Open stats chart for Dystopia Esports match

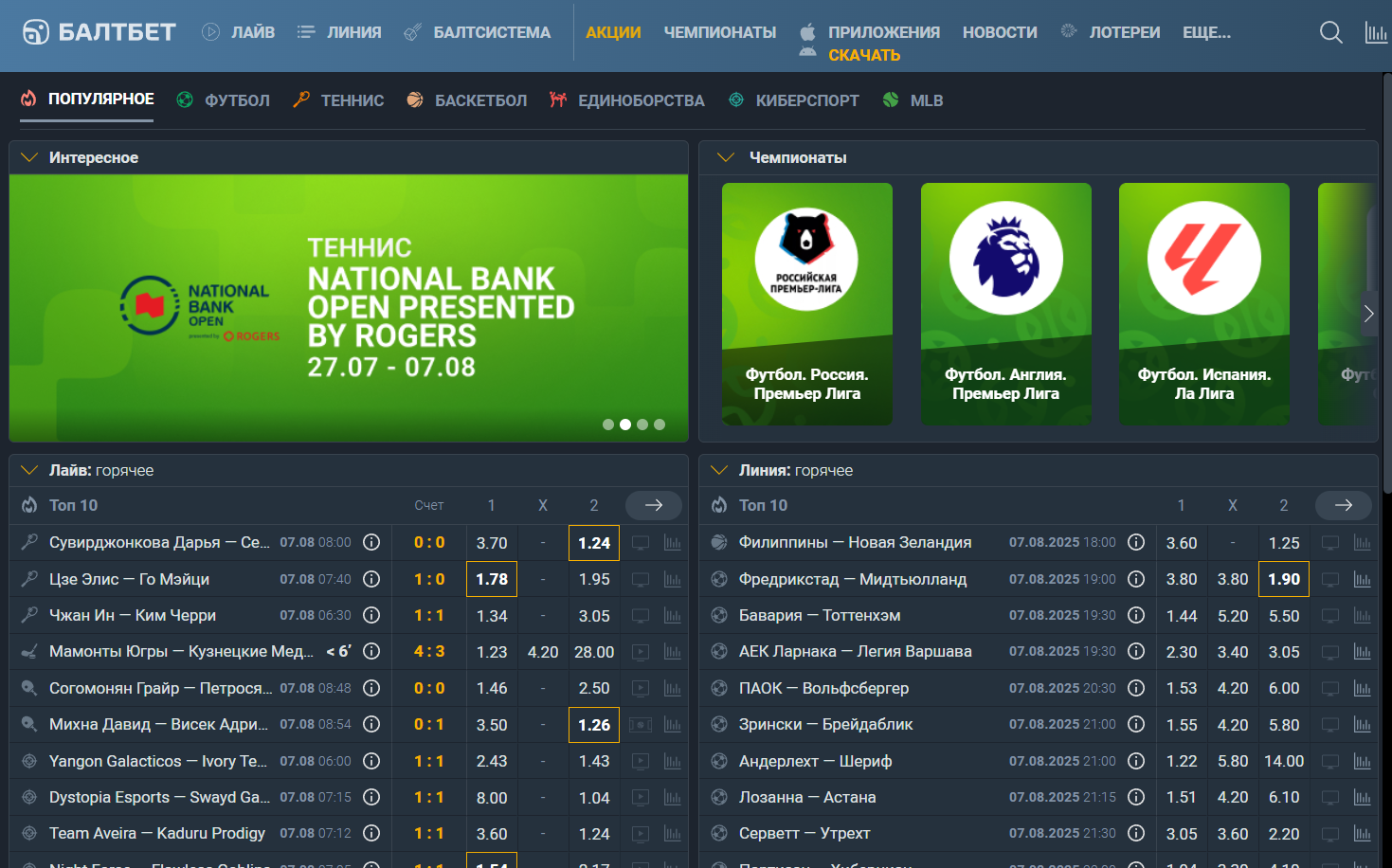[x=673, y=798]
